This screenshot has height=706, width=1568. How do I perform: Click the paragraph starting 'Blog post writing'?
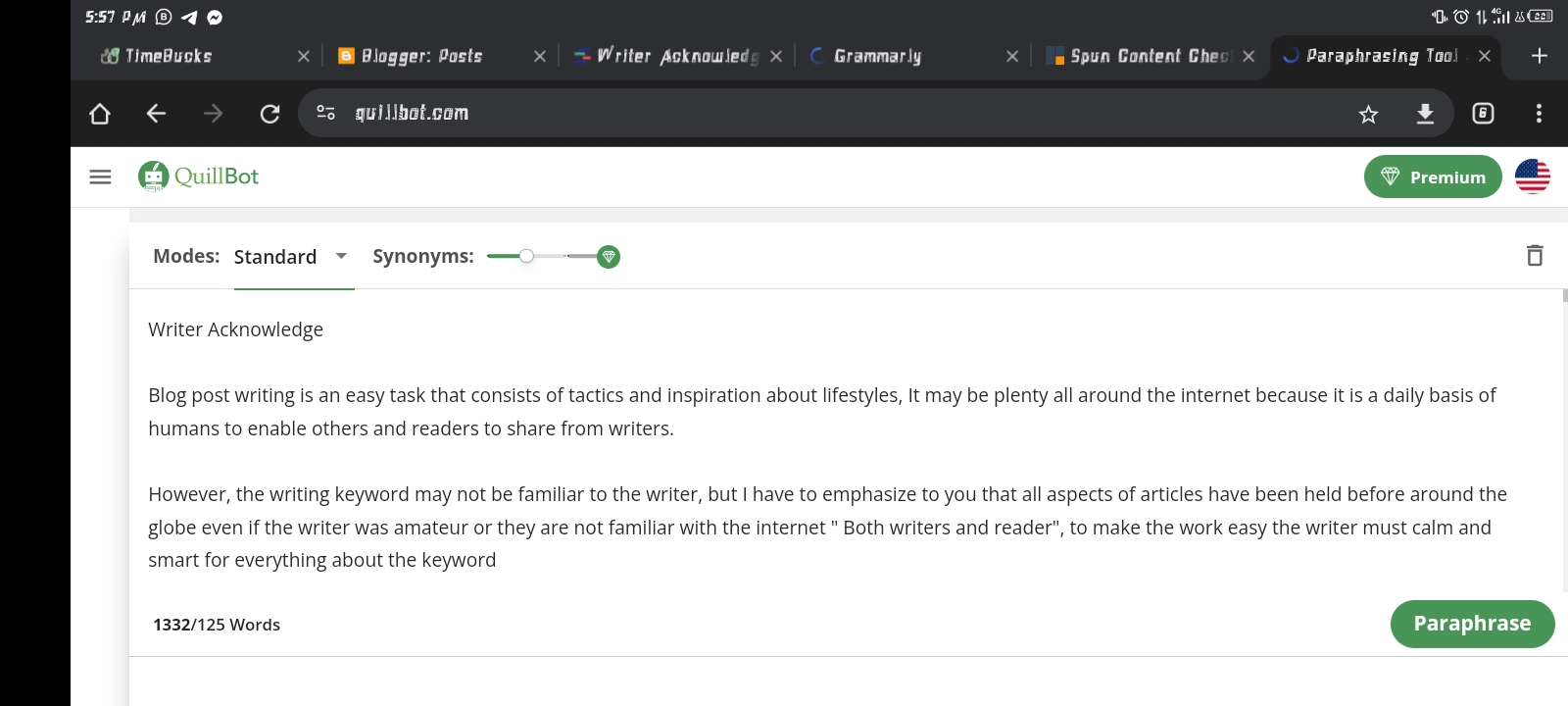[822, 412]
